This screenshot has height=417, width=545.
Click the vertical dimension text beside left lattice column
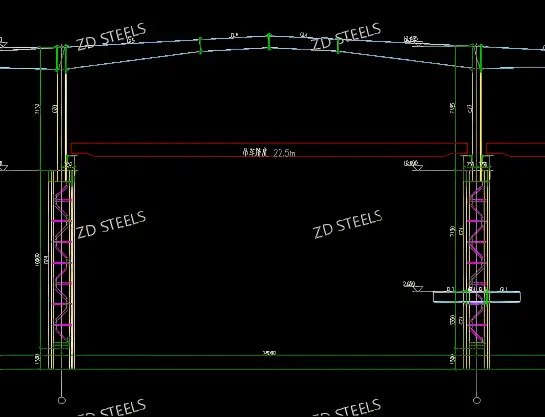coord(38,260)
